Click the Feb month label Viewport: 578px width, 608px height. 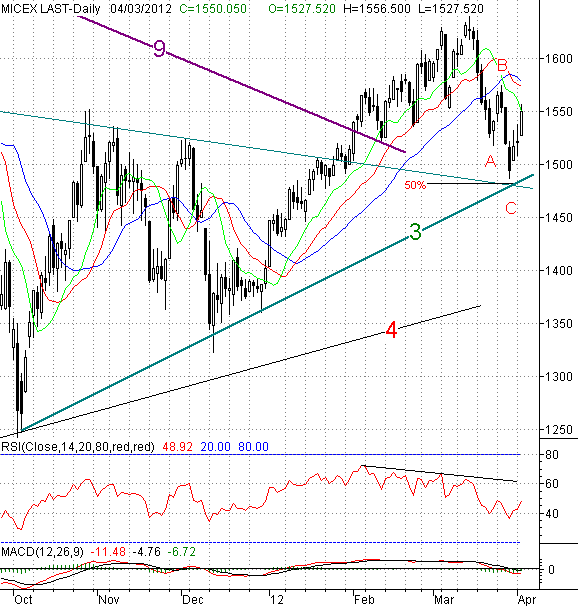coord(364,599)
